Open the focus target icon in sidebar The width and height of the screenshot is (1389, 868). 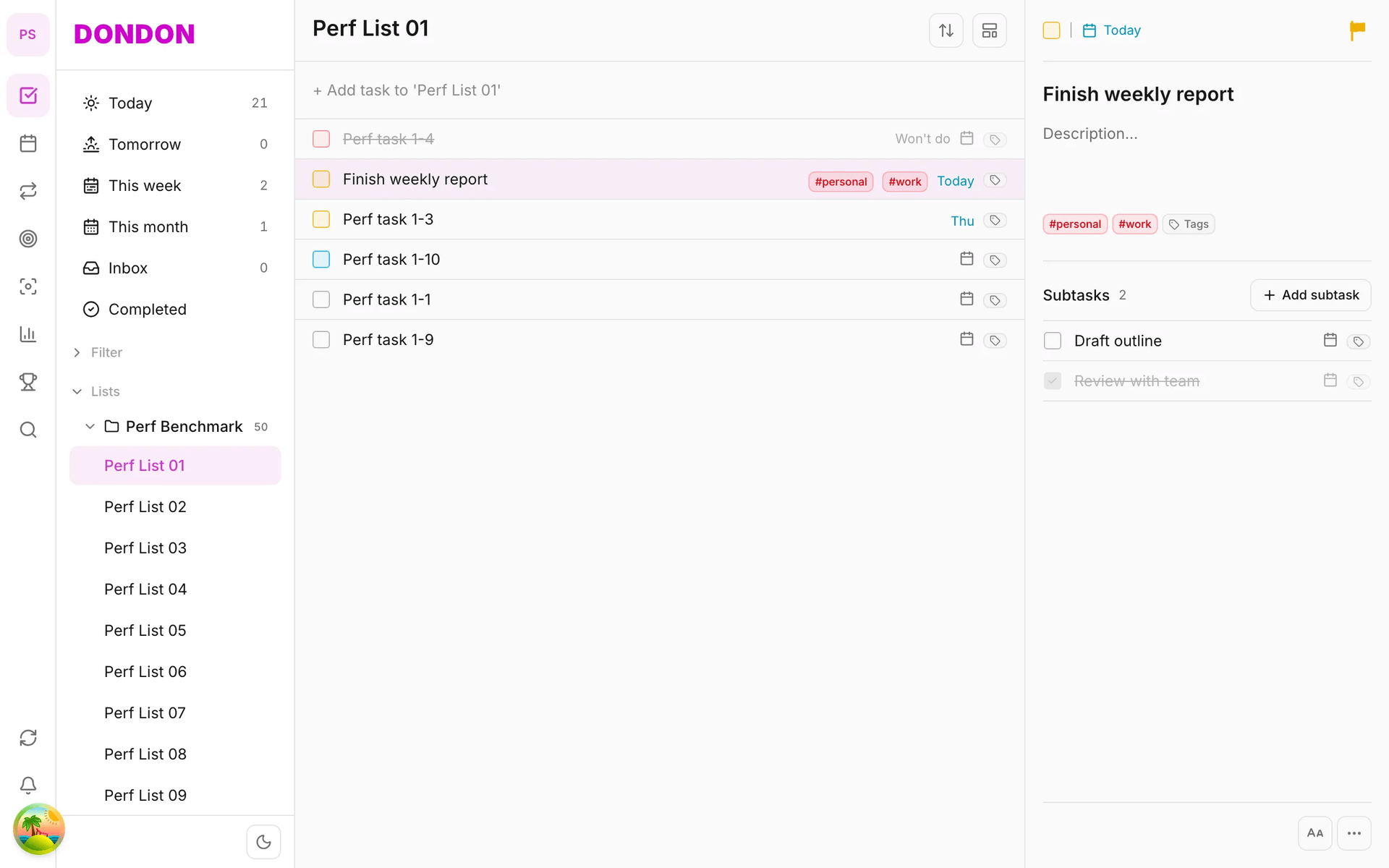28,239
